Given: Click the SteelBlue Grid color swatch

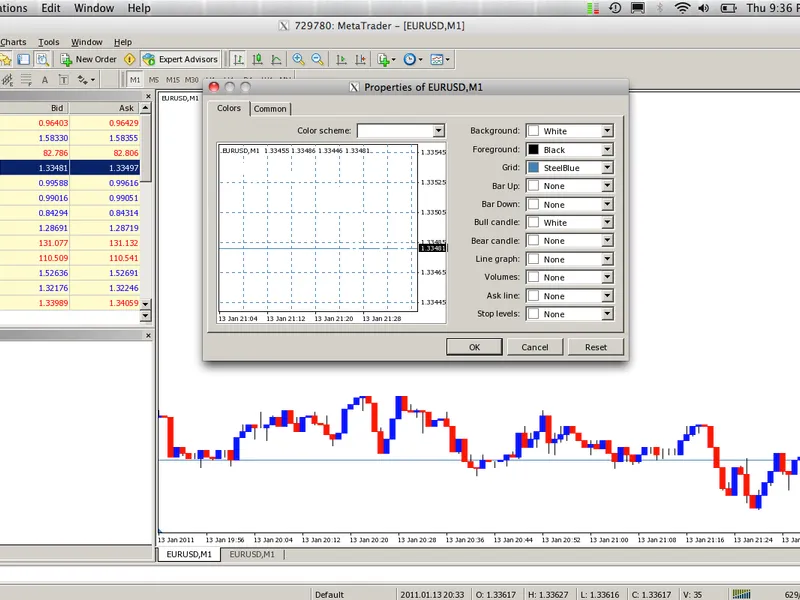Looking at the screenshot, I should click(533, 167).
